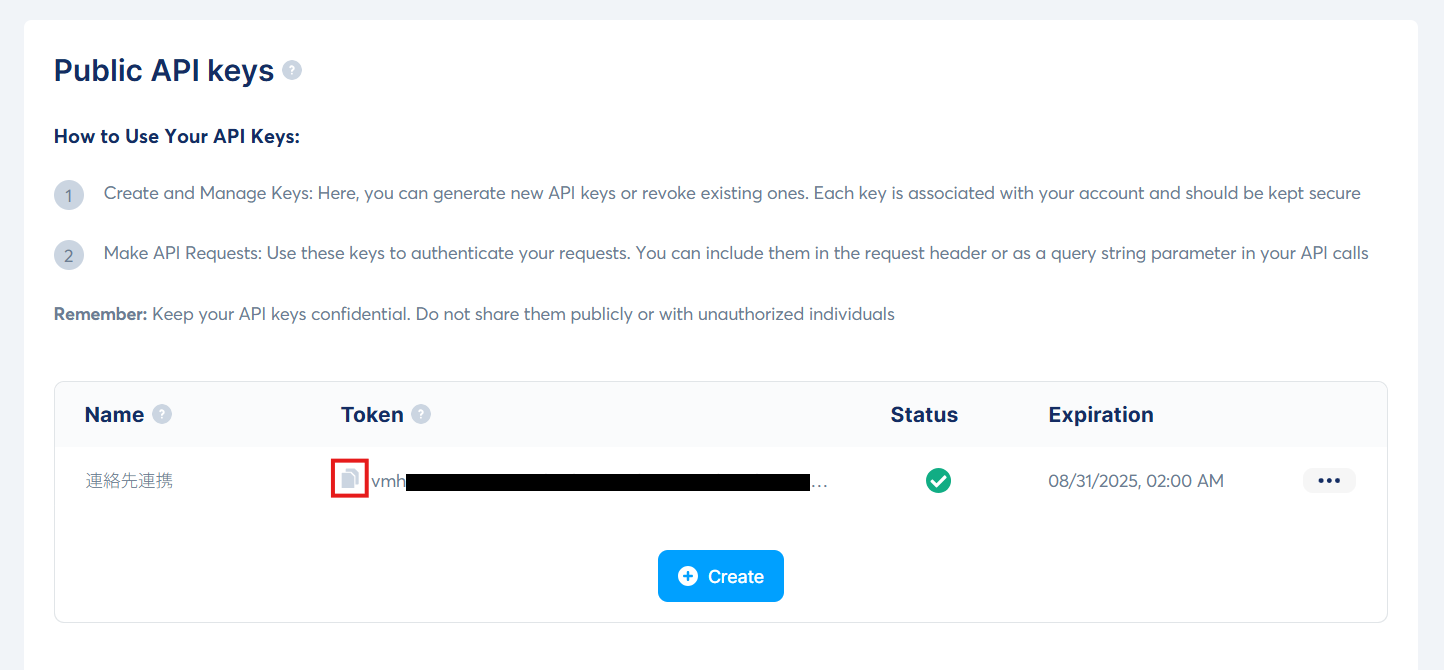Select the key name 連絡先連携
This screenshot has height=670, width=1444.
point(129,481)
